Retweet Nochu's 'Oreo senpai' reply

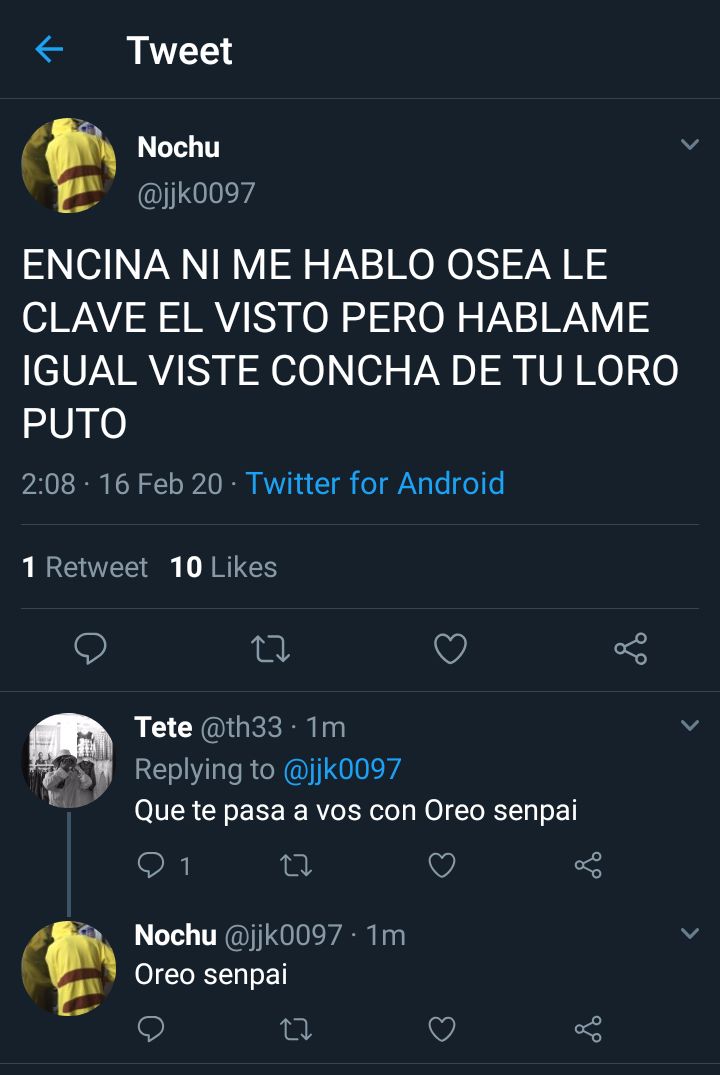click(x=296, y=1029)
